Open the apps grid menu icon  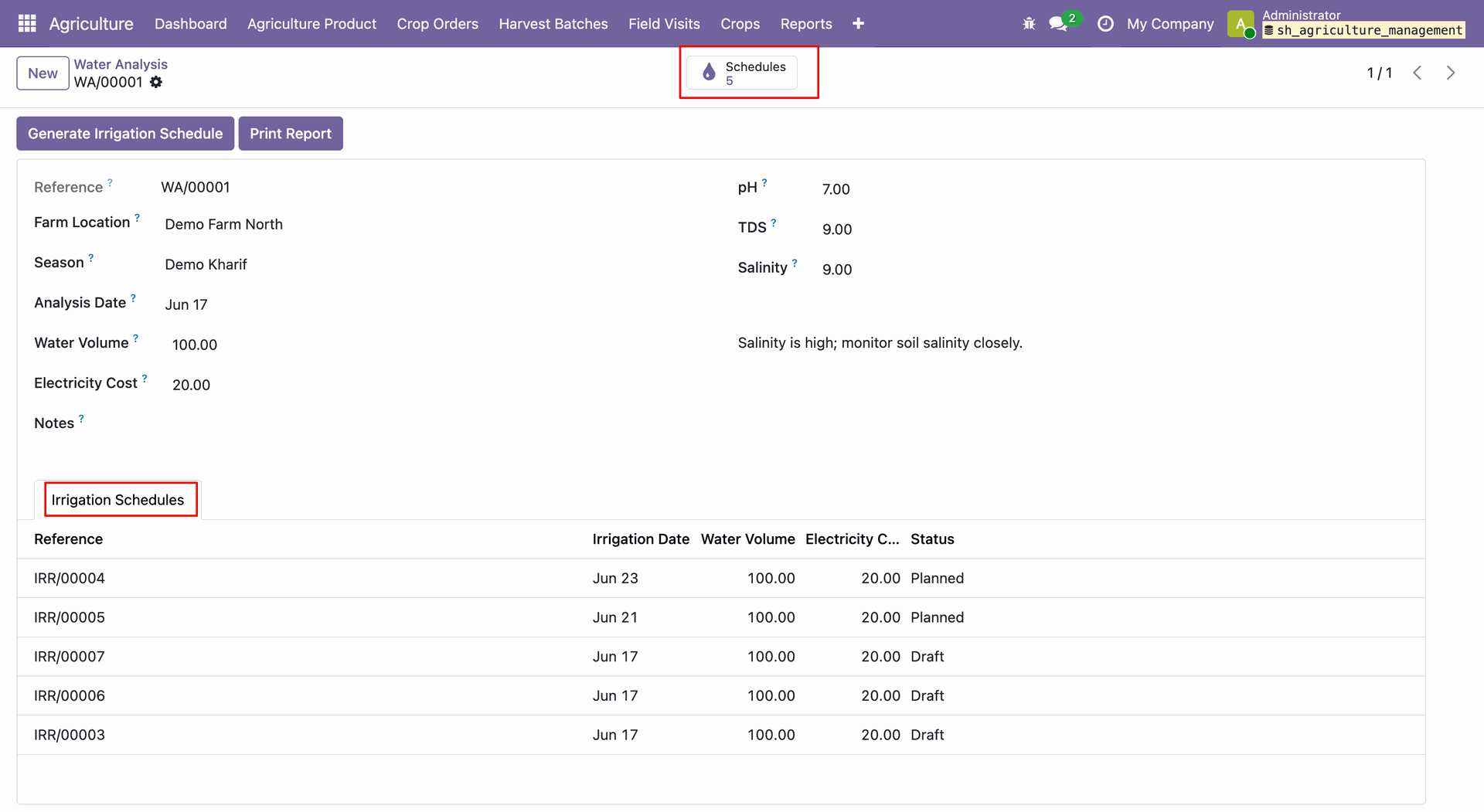point(27,23)
